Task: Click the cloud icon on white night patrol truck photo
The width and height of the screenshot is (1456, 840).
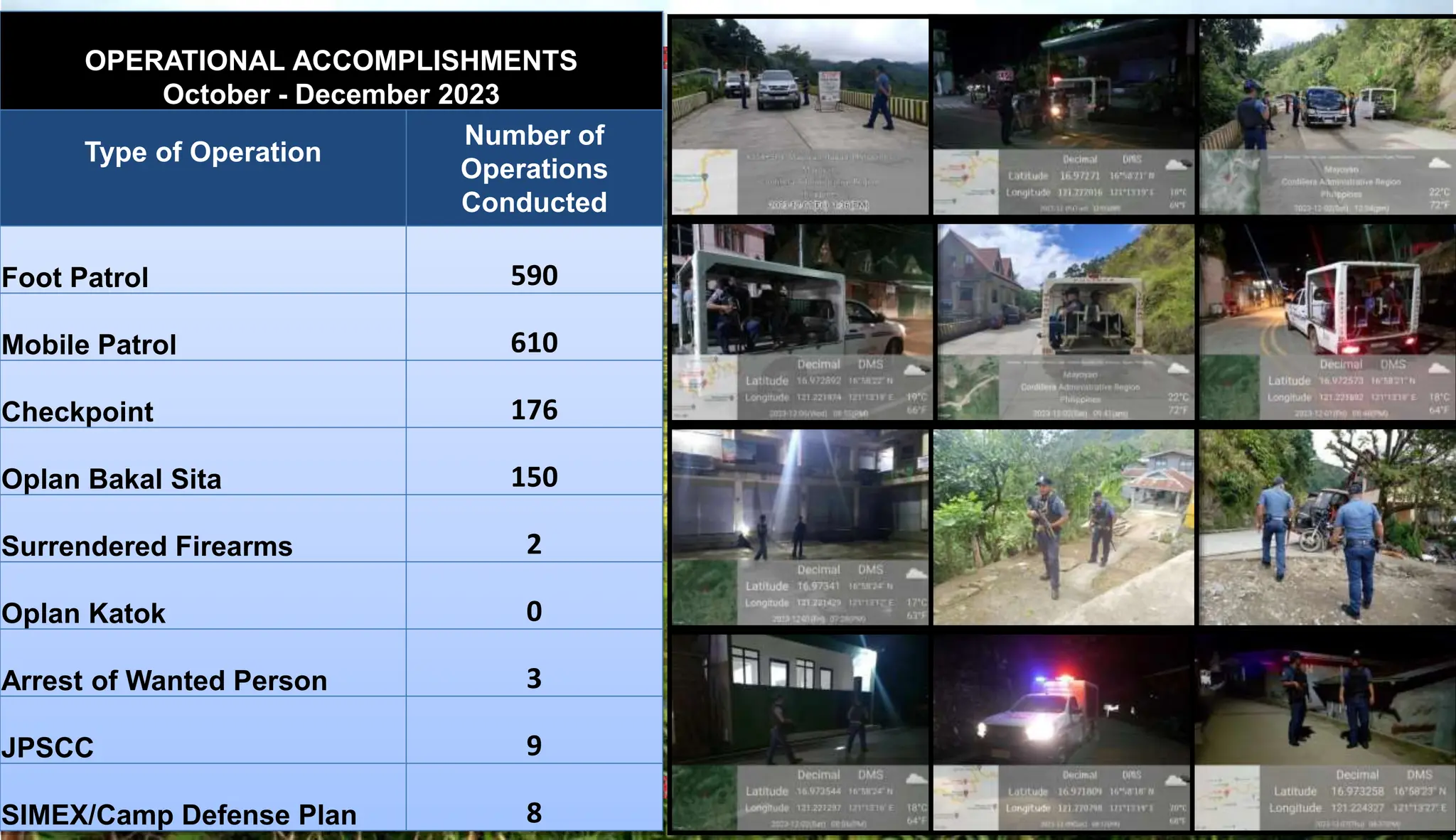Action: [x=1439, y=368]
